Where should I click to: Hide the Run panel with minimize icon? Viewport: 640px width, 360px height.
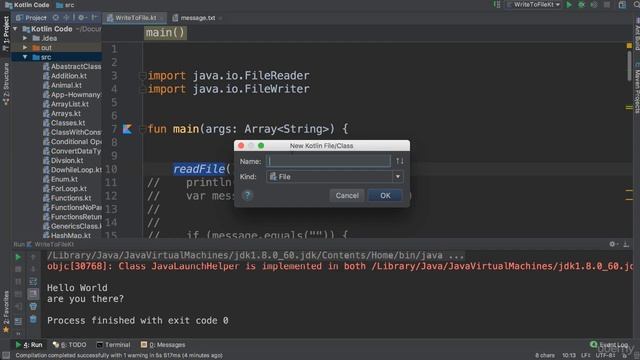(x=626, y=244)
